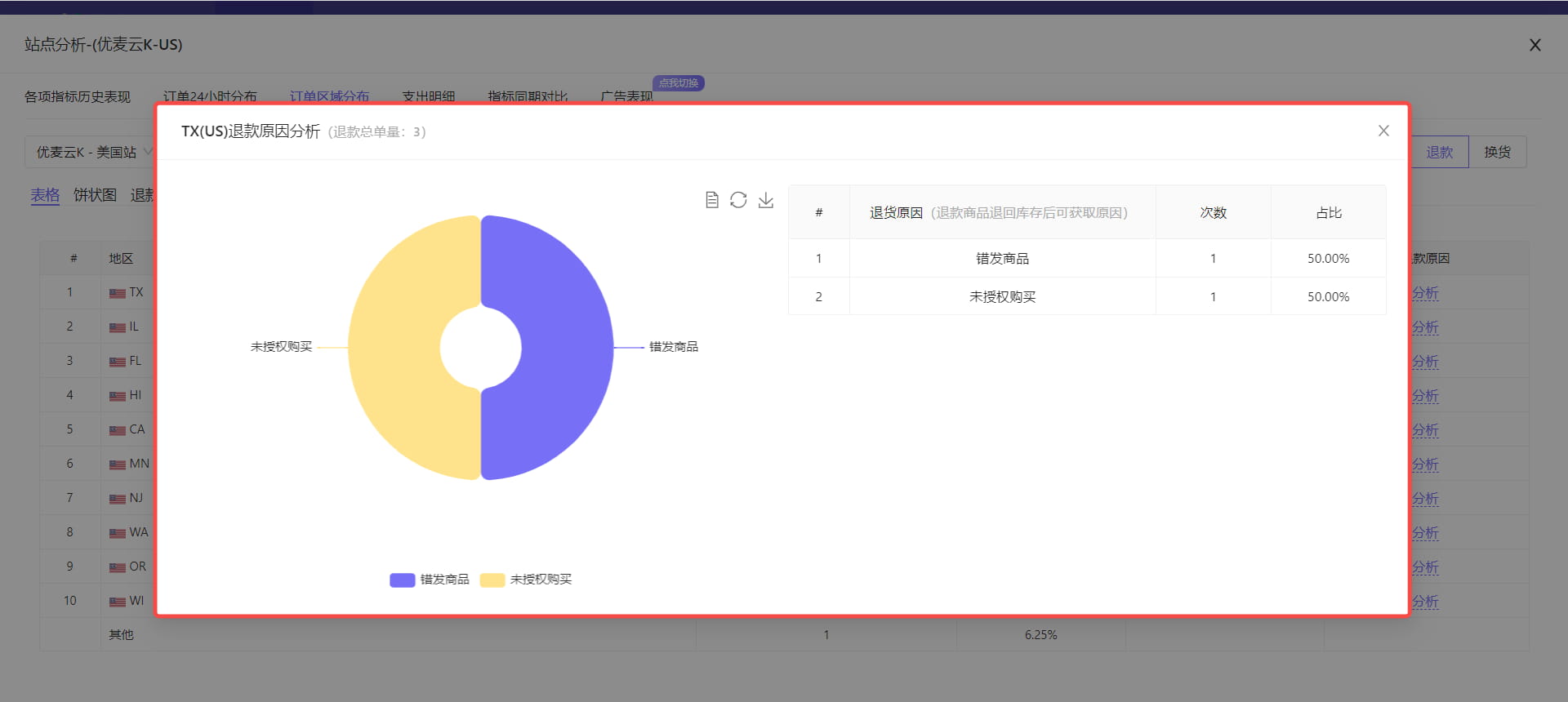This screenshot has height=702, width=1568.
Task: Click the 其他 row label
Action: tap(122, 634)
